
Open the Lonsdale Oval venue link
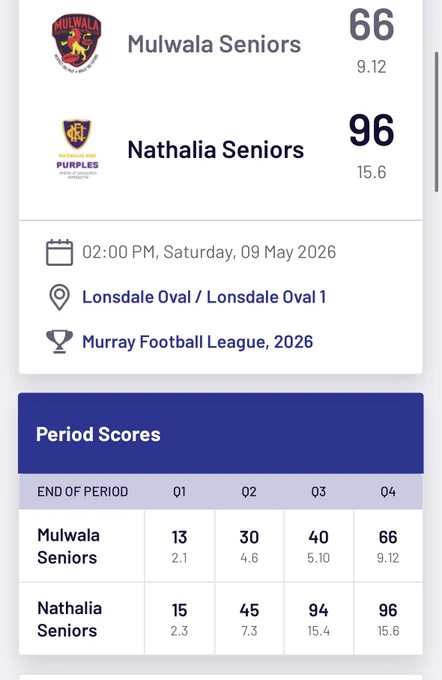click(x=204, y=297)
